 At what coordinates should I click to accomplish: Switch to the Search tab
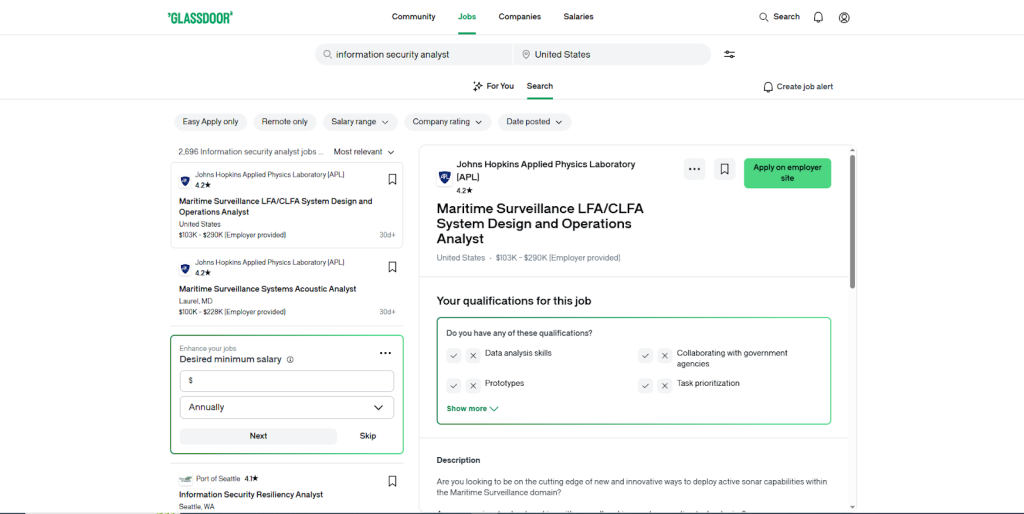[x=540, y=86]
